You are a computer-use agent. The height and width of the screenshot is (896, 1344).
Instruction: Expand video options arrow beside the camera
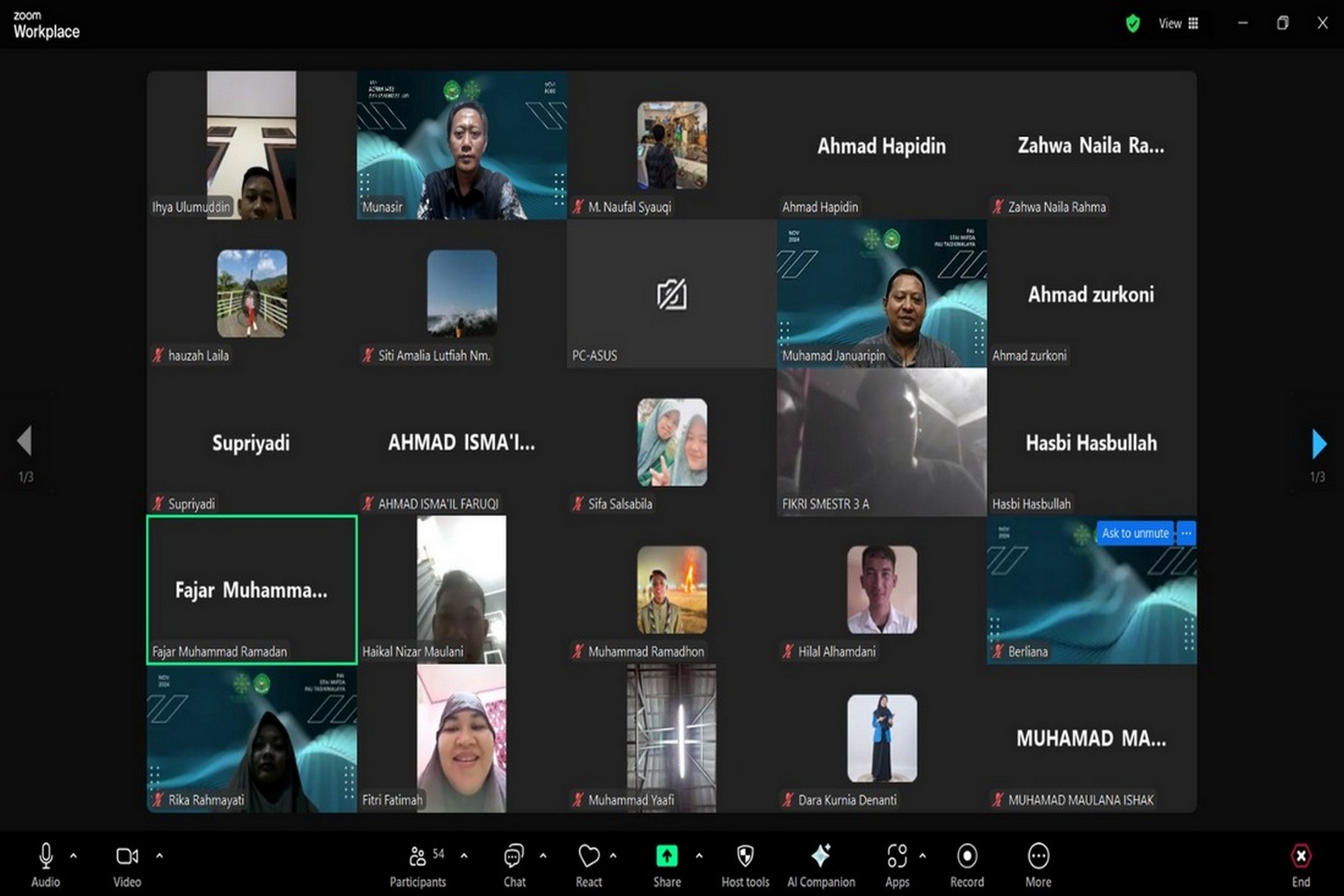click(159, 856)
